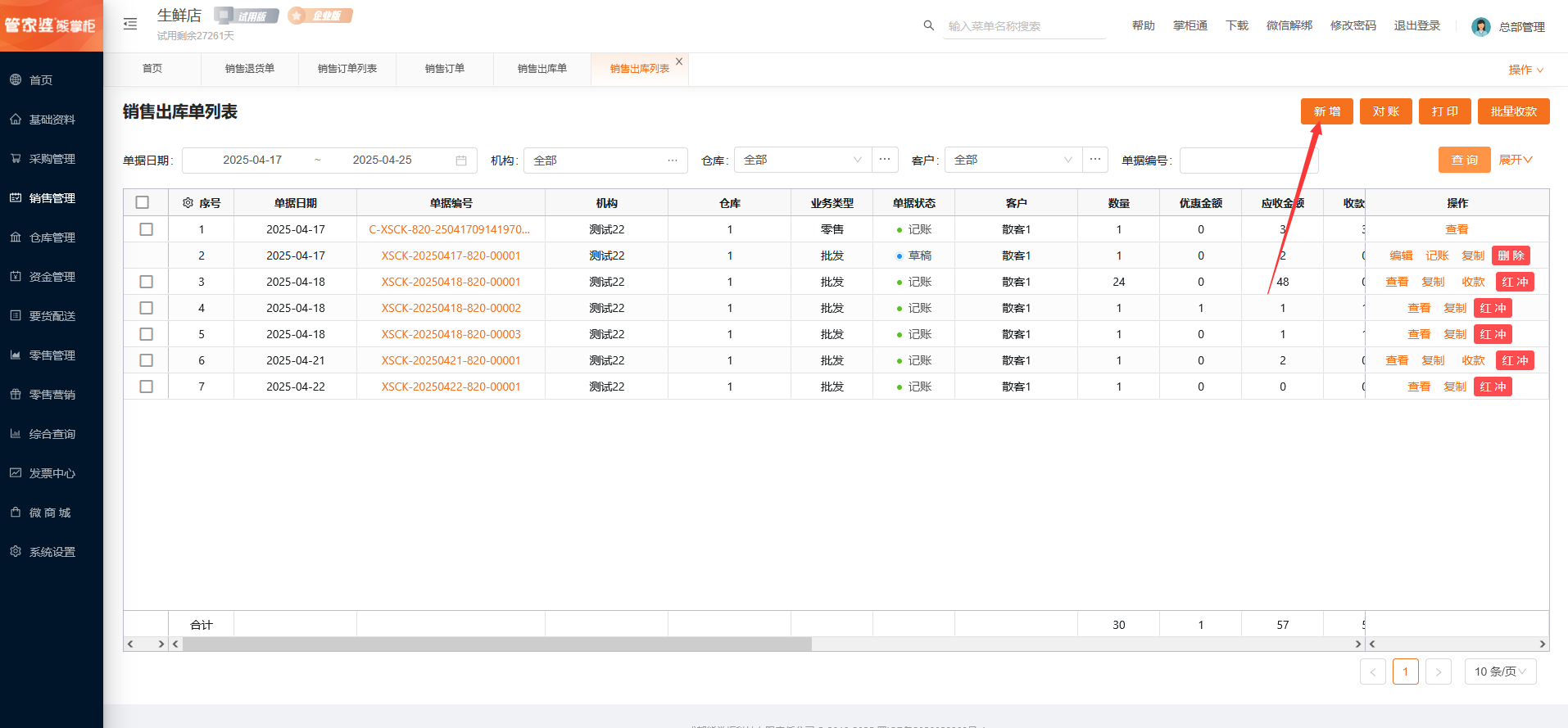
Task: Toggle the select-all header checkbox
Action: tap(143, 202)
